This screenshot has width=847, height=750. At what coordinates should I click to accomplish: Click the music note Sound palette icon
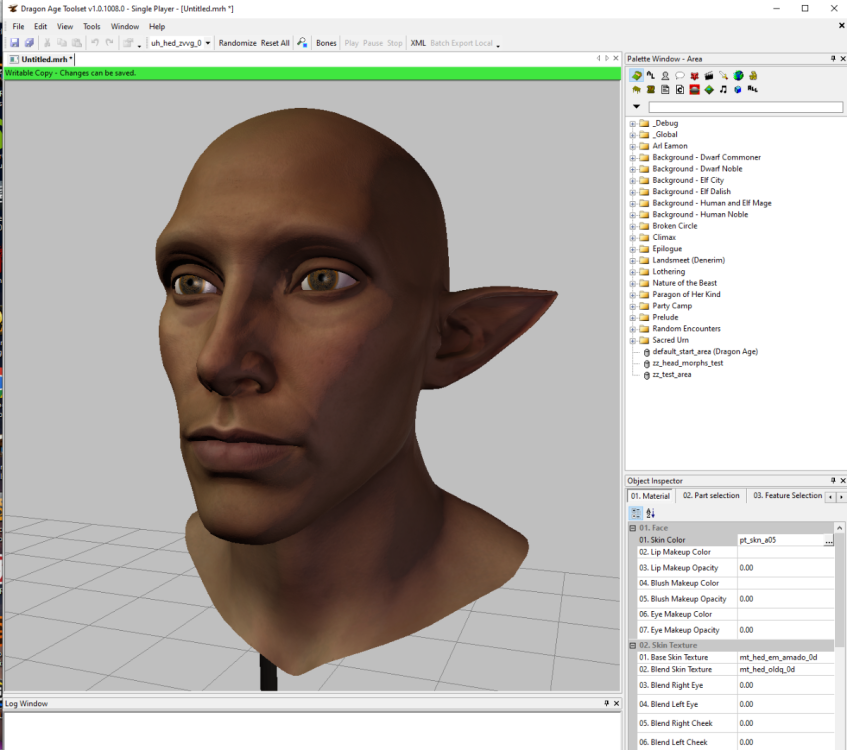click(x=723, y=90)
